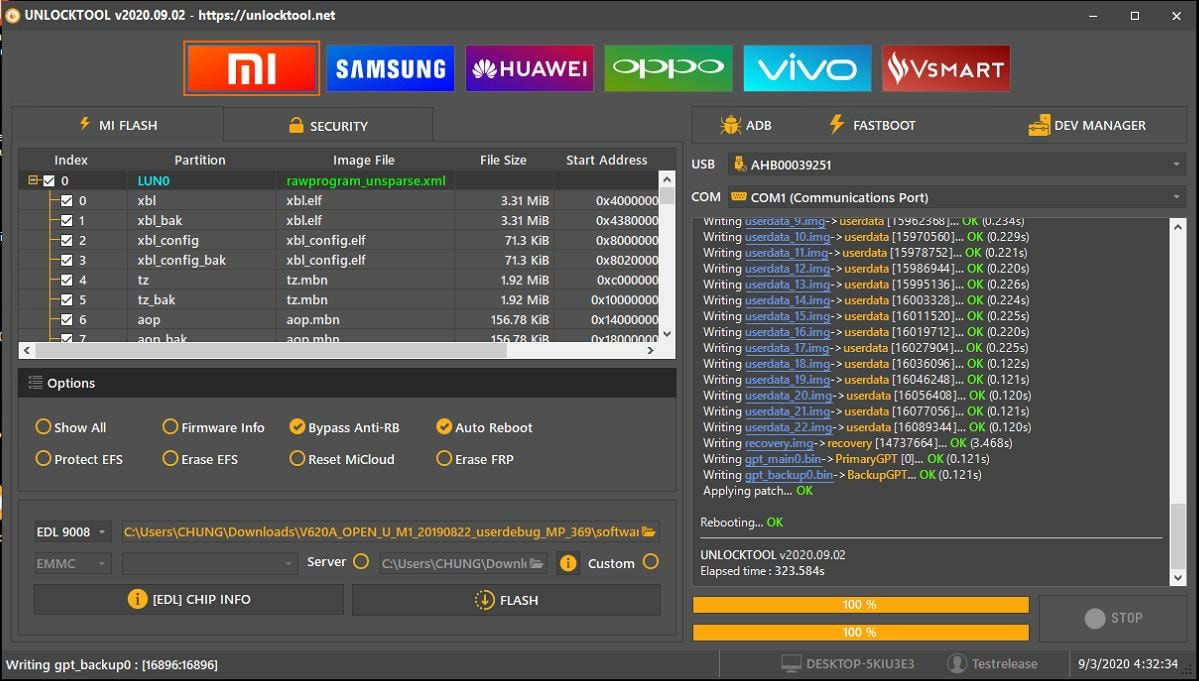The height and width of the screenshot is (681, 1199).
Task: Click the info icon next to Custom
Action: [567, 563]
